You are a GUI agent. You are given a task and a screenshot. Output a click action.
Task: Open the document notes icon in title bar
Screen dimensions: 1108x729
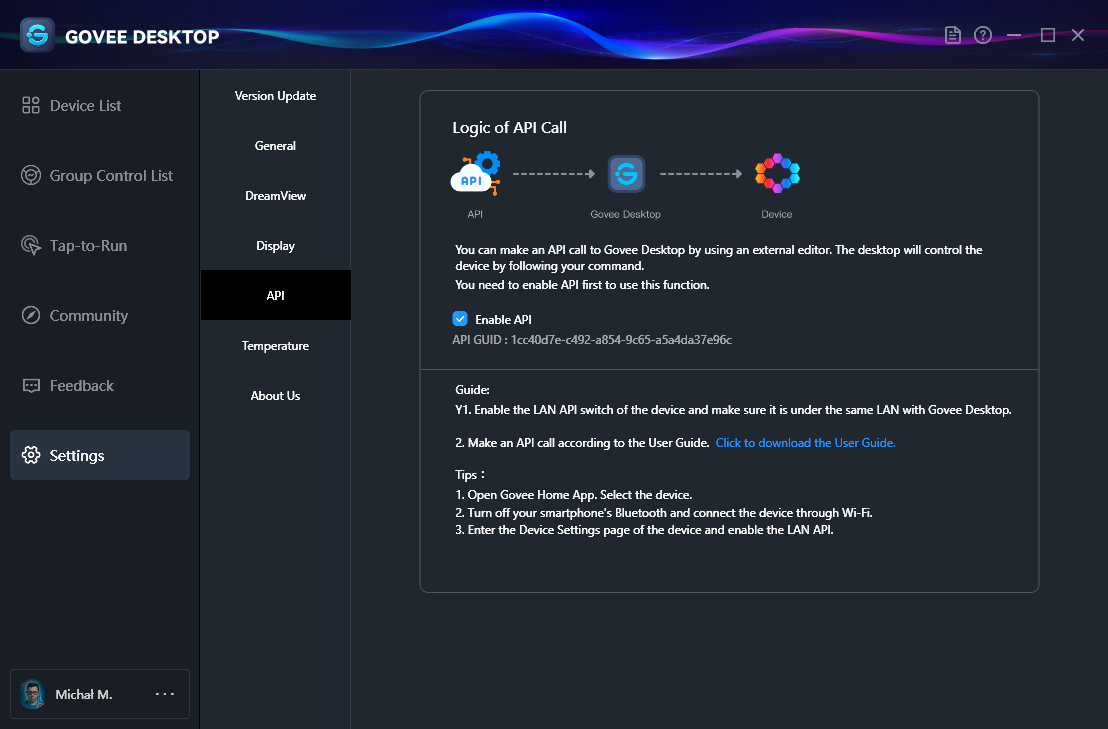tap(953, 35)
